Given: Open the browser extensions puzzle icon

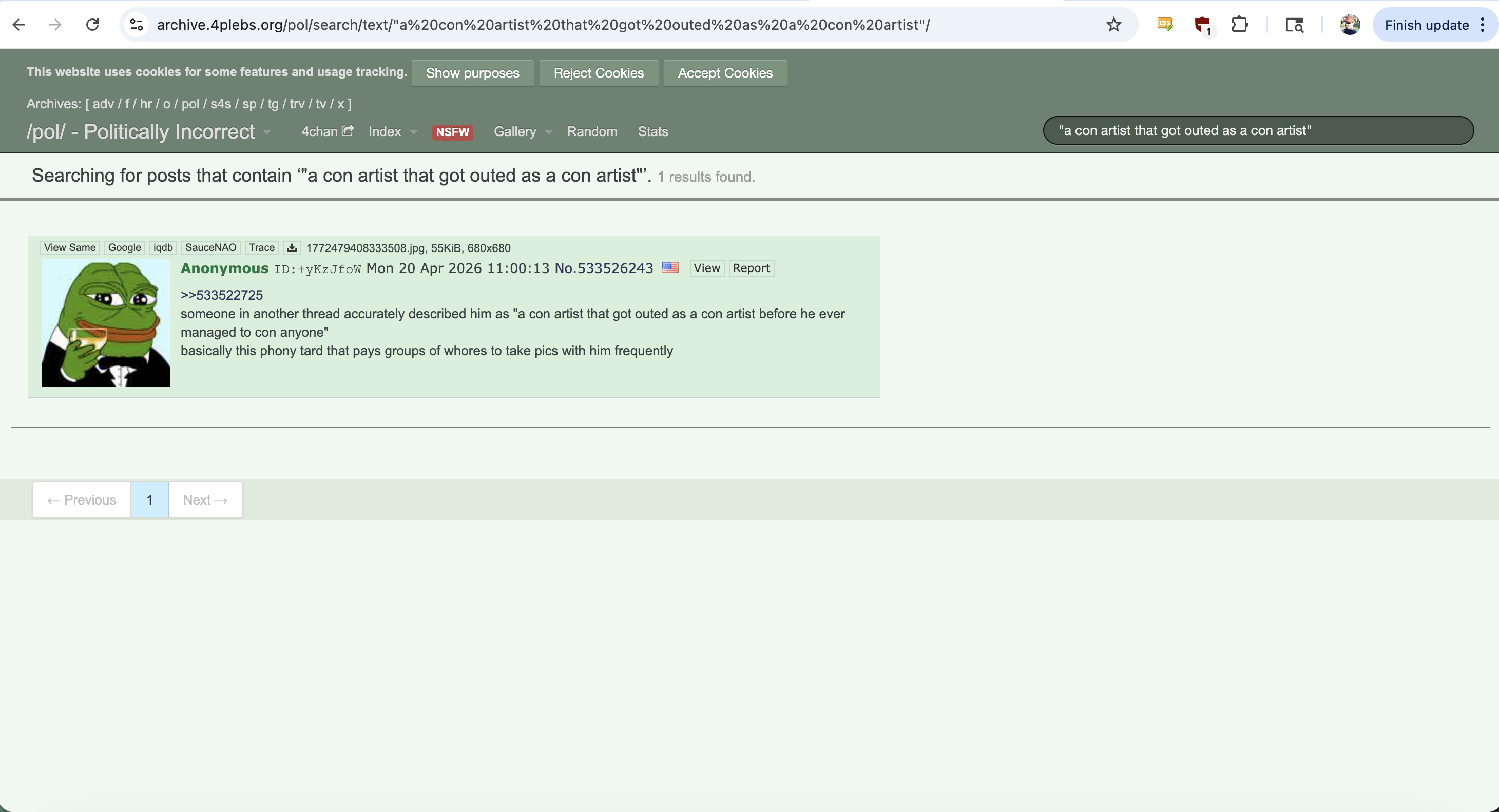Looking at the screenshot, I should pyautogui.click(x=1239, y=25).
